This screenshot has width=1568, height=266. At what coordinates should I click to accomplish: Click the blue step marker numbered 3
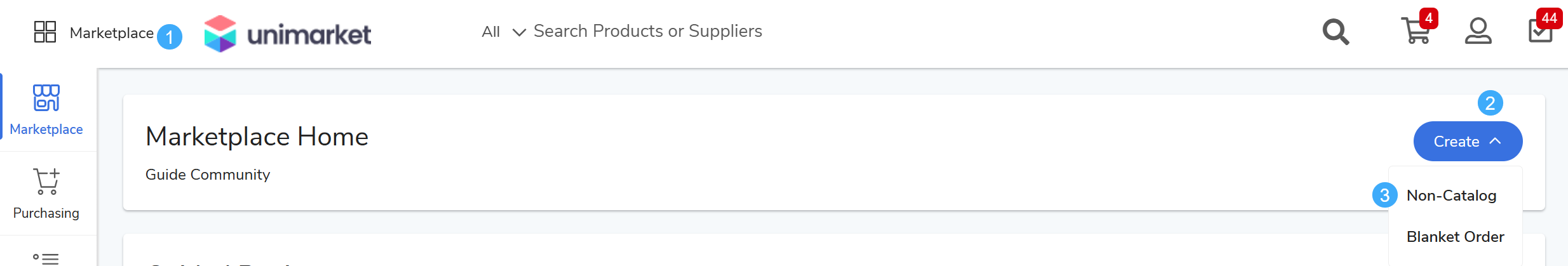click(x=1384, y=195)
